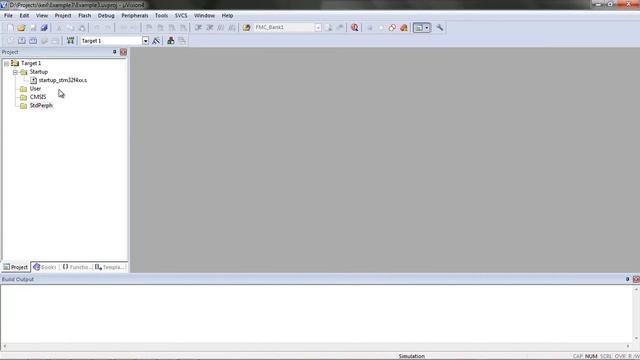Click the Unindent selected text icon
640x360 pixels.
(209, 28)
